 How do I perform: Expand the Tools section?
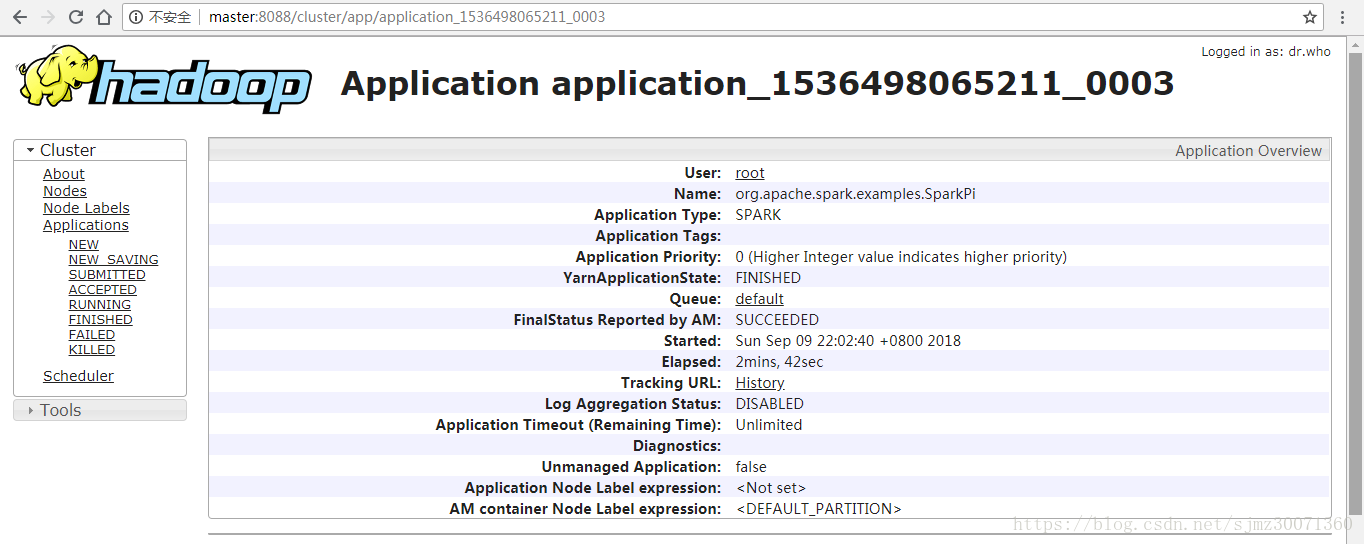[x=100, y=410]
